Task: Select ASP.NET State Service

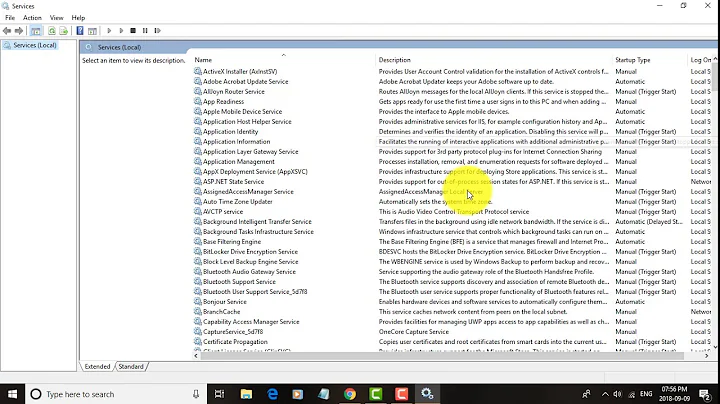Action: [x=234, y=182]
